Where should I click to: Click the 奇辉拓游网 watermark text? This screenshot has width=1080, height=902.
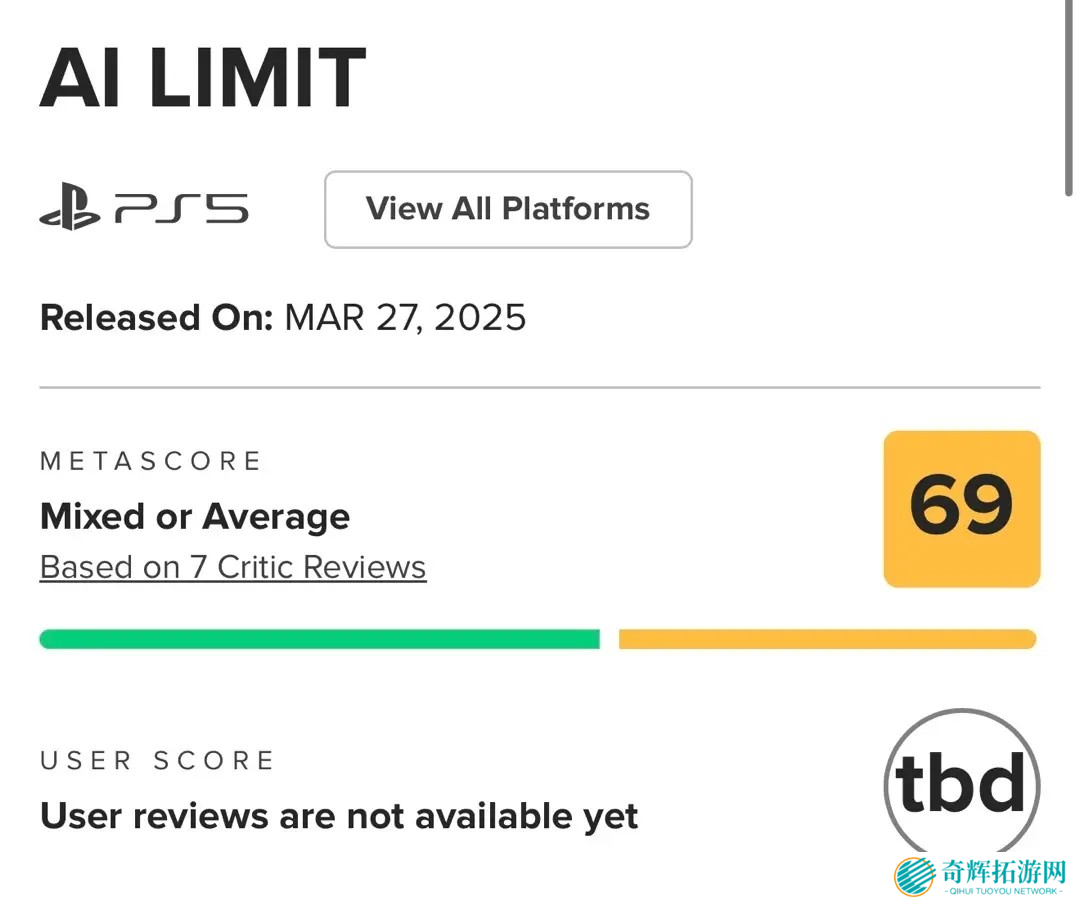coord(1003,870)
